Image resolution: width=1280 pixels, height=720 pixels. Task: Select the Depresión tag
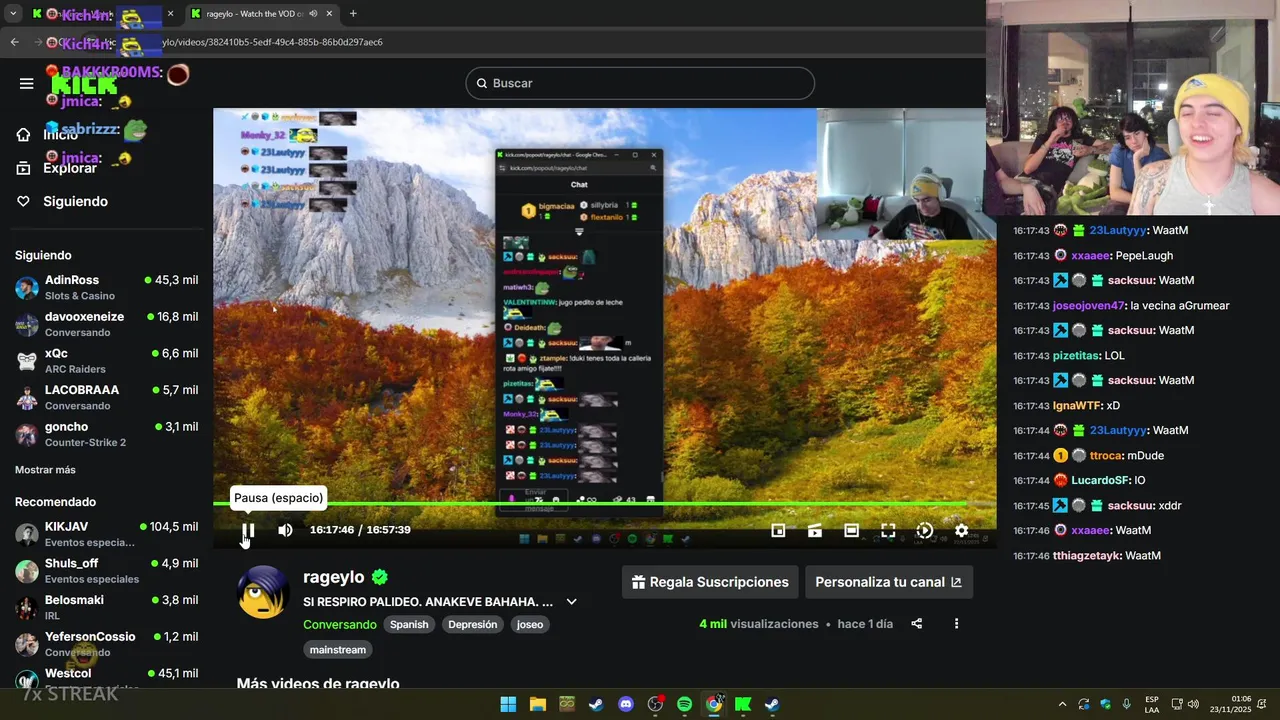click(x=473, y=624)
